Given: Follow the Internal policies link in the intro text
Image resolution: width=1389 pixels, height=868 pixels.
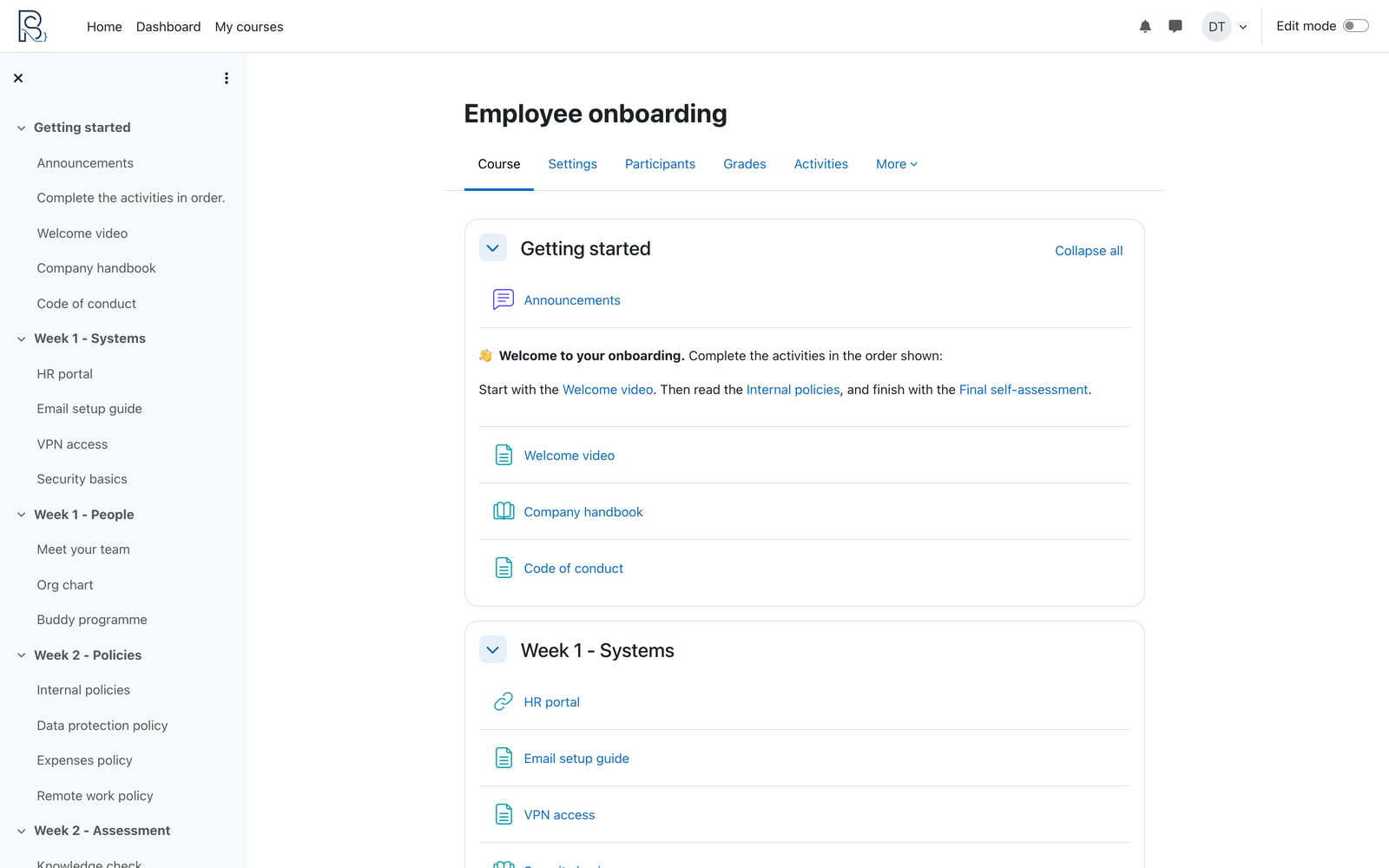Looking at the screenshot, I should point(793,390).
